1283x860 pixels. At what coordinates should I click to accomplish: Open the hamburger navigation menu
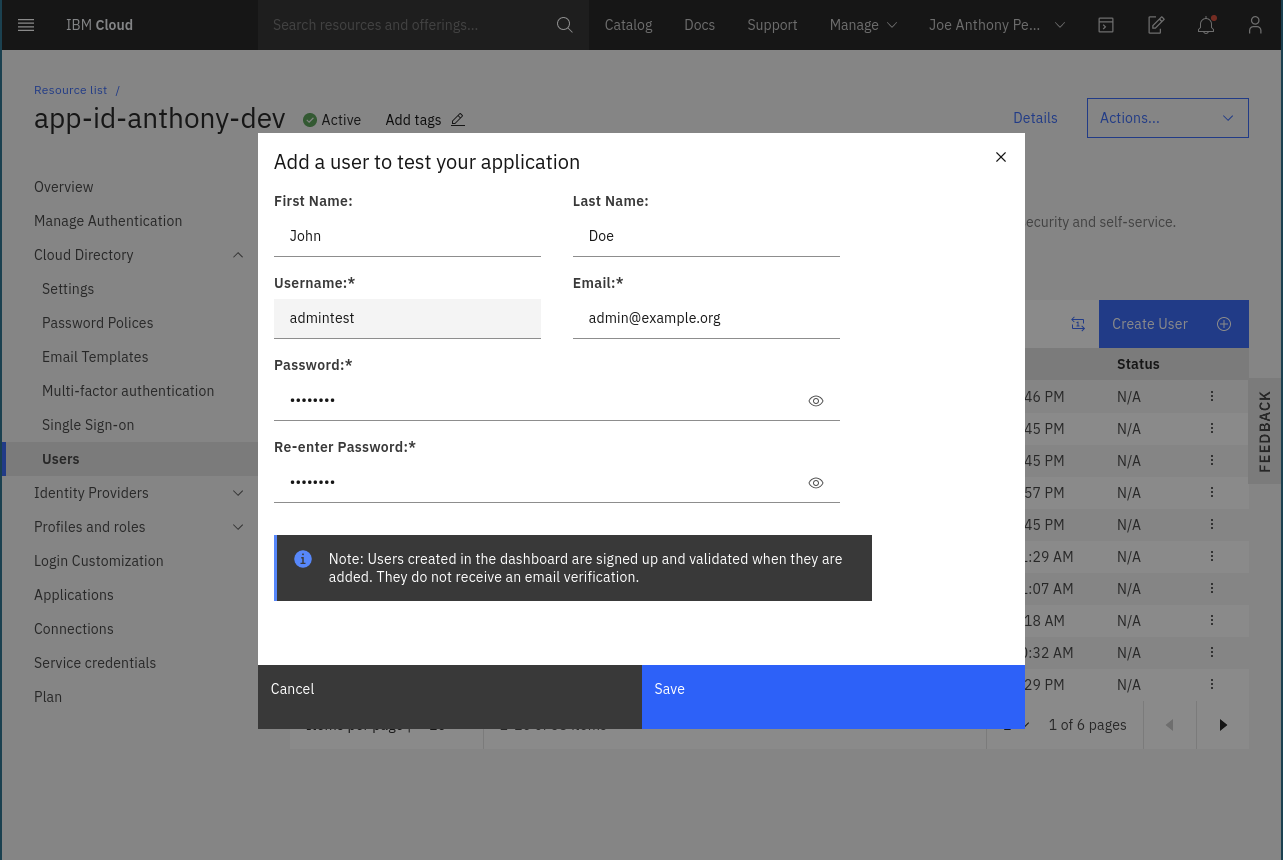click(x=26, y=25)
